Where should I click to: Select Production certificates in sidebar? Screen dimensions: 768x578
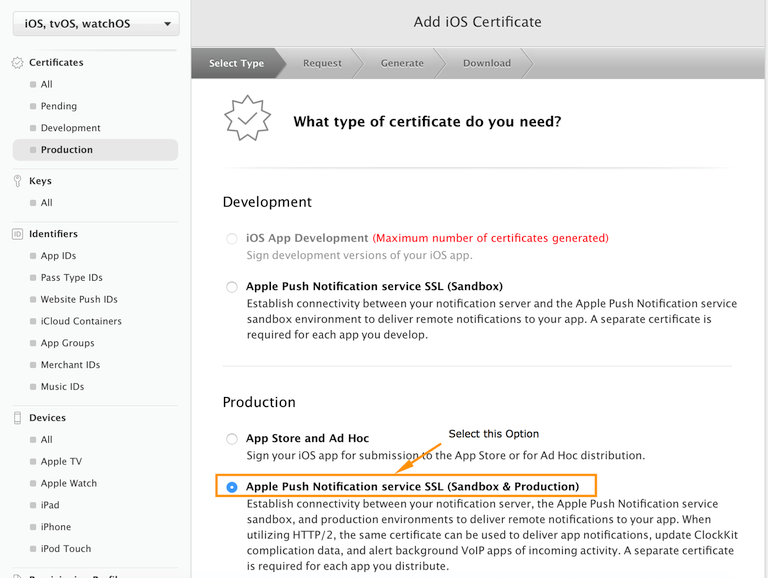coord(96,150)
